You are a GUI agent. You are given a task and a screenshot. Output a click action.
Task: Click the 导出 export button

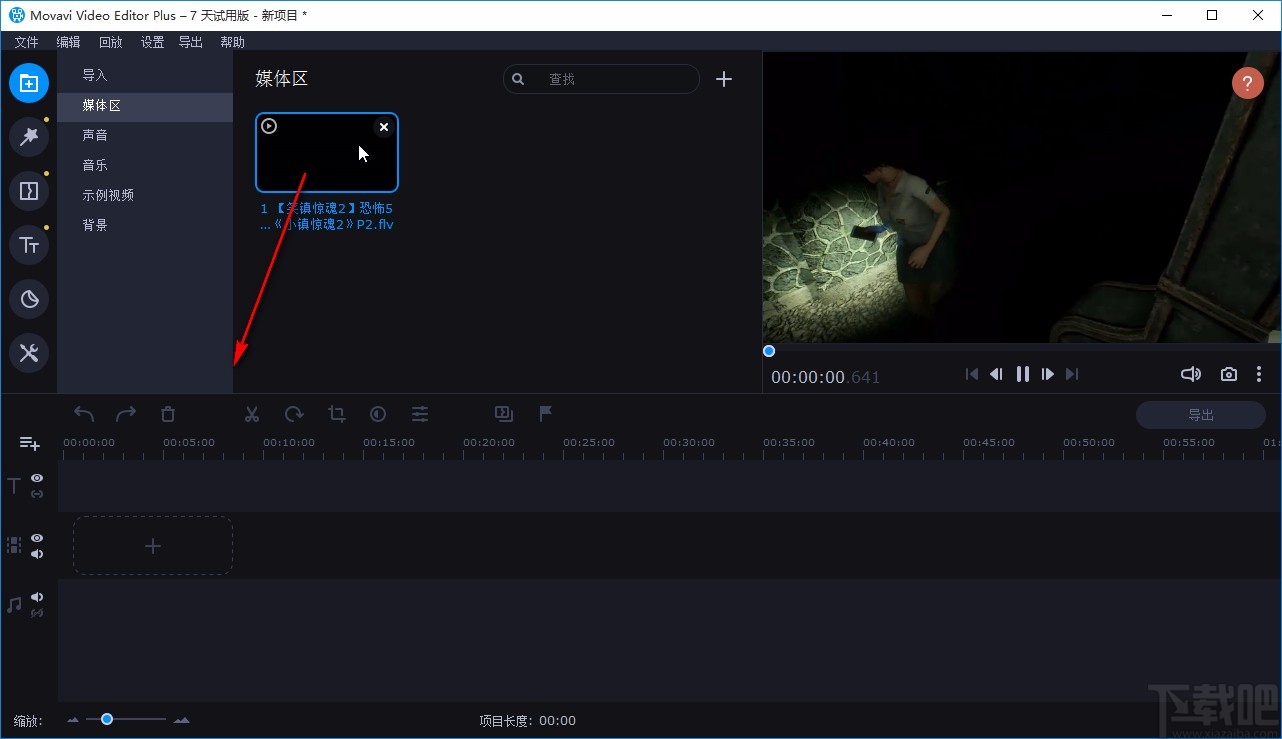point(1201,415)
